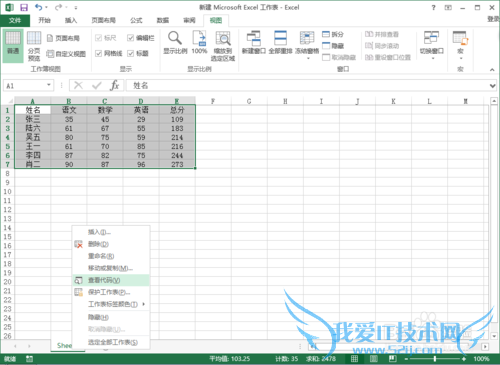
Task: Click the cancel X in formula bar
Action: point(78,85)
